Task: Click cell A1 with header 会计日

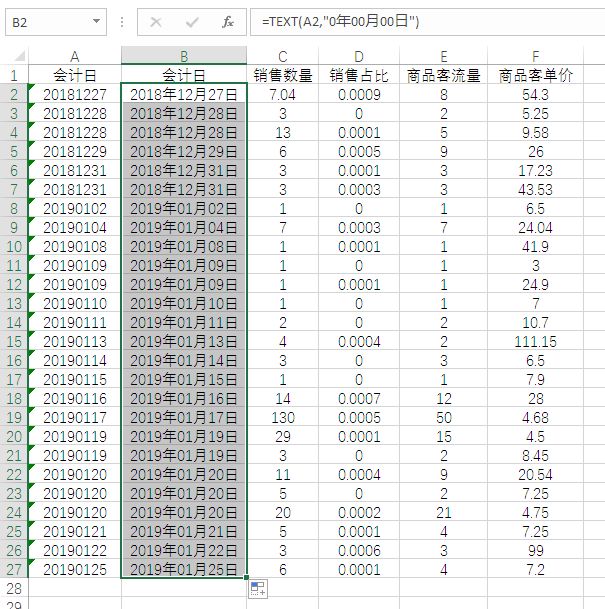Action: tap(75, 75)
